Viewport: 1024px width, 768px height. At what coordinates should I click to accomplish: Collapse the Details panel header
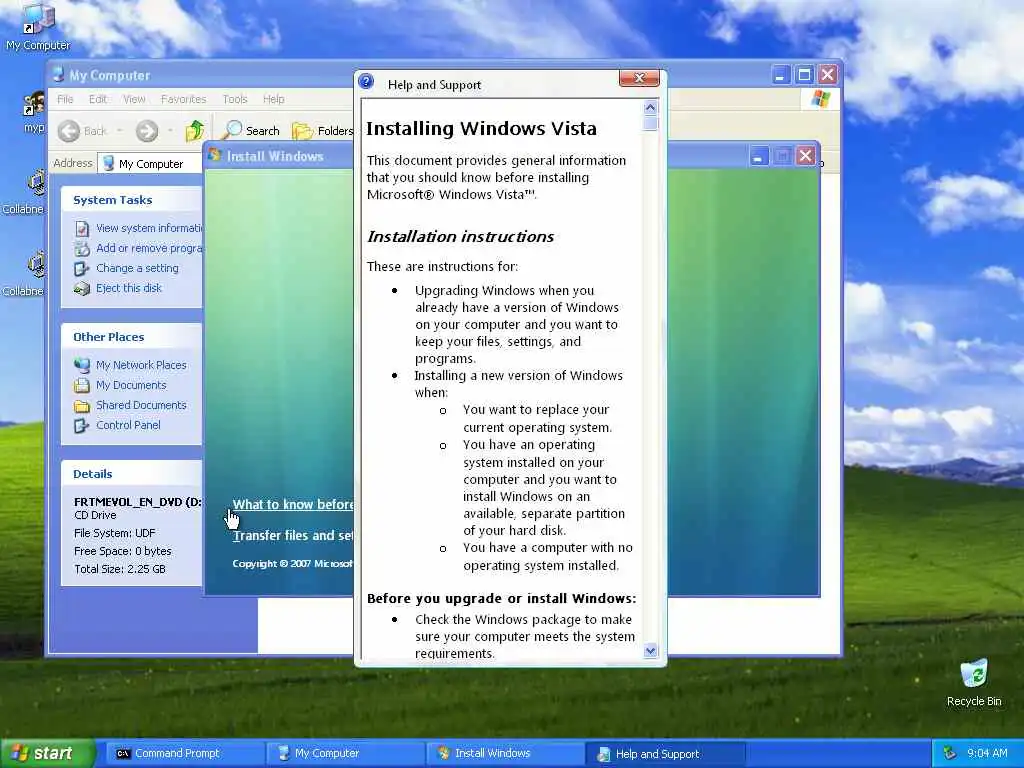click(x=131, y=474)
